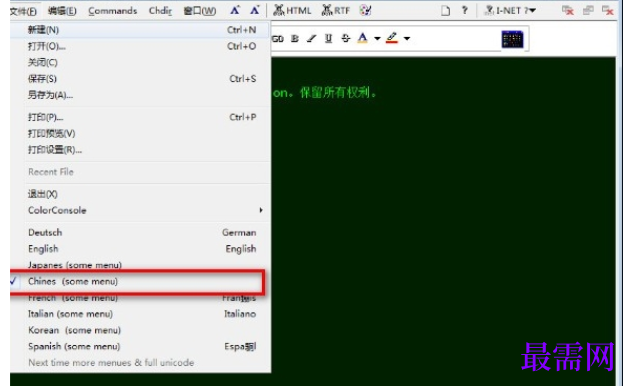Image resolution: width=633 pixels, height=388 pixels.
Task: Open the 窗口(W) menu
Action: [x=200, y=11]
